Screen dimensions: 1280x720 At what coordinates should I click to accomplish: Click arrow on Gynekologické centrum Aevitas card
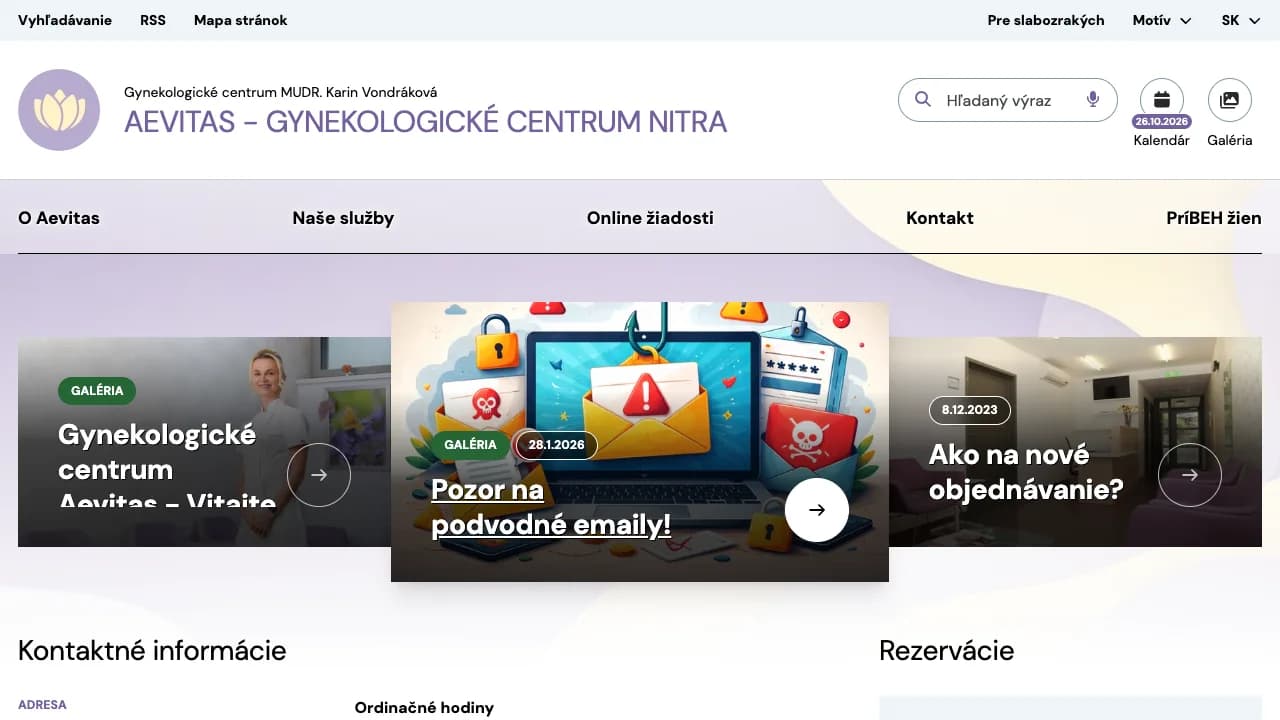(319, 475)
